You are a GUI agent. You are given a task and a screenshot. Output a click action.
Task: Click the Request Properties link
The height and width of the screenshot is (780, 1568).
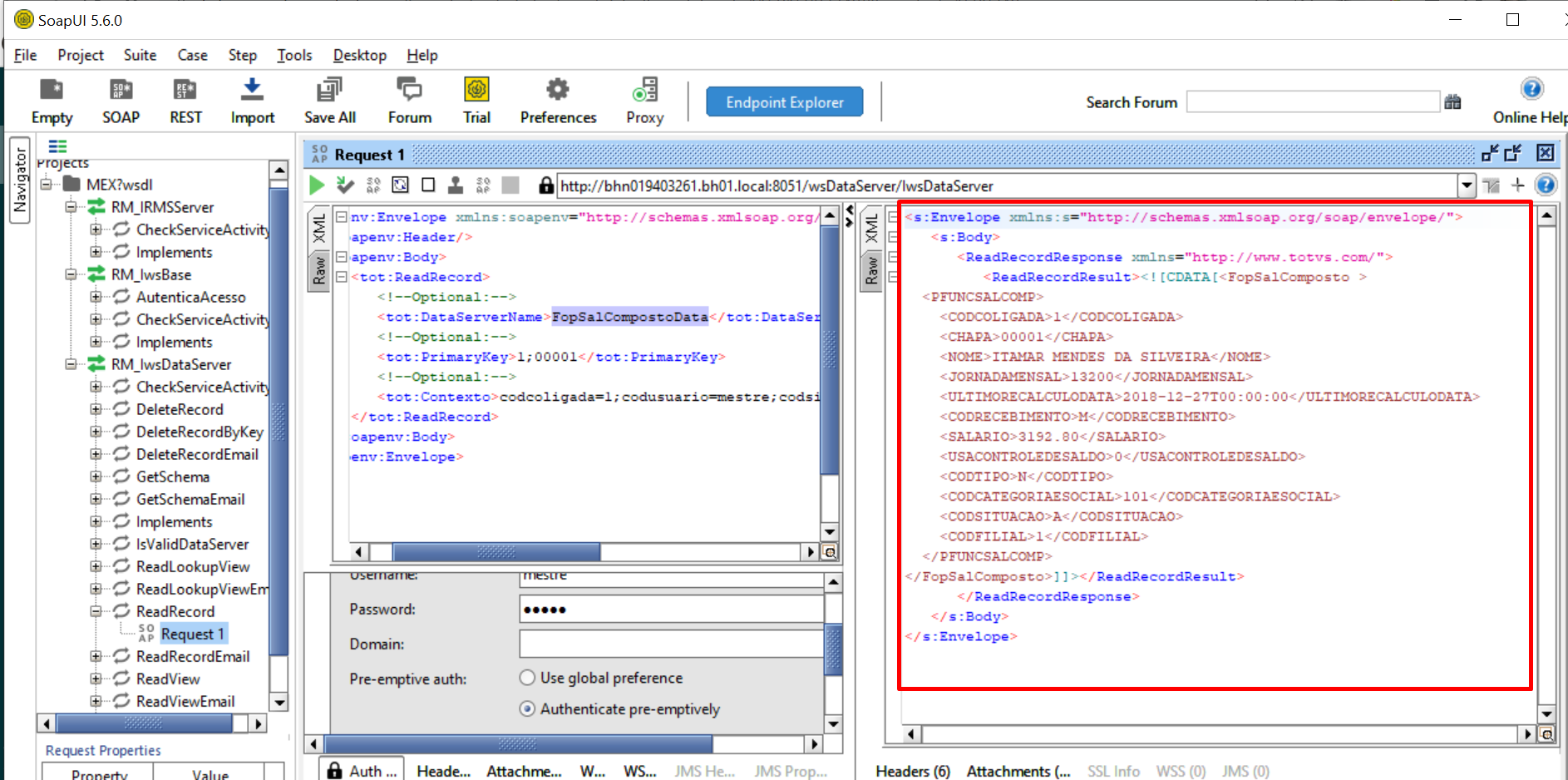click(103, 750)
